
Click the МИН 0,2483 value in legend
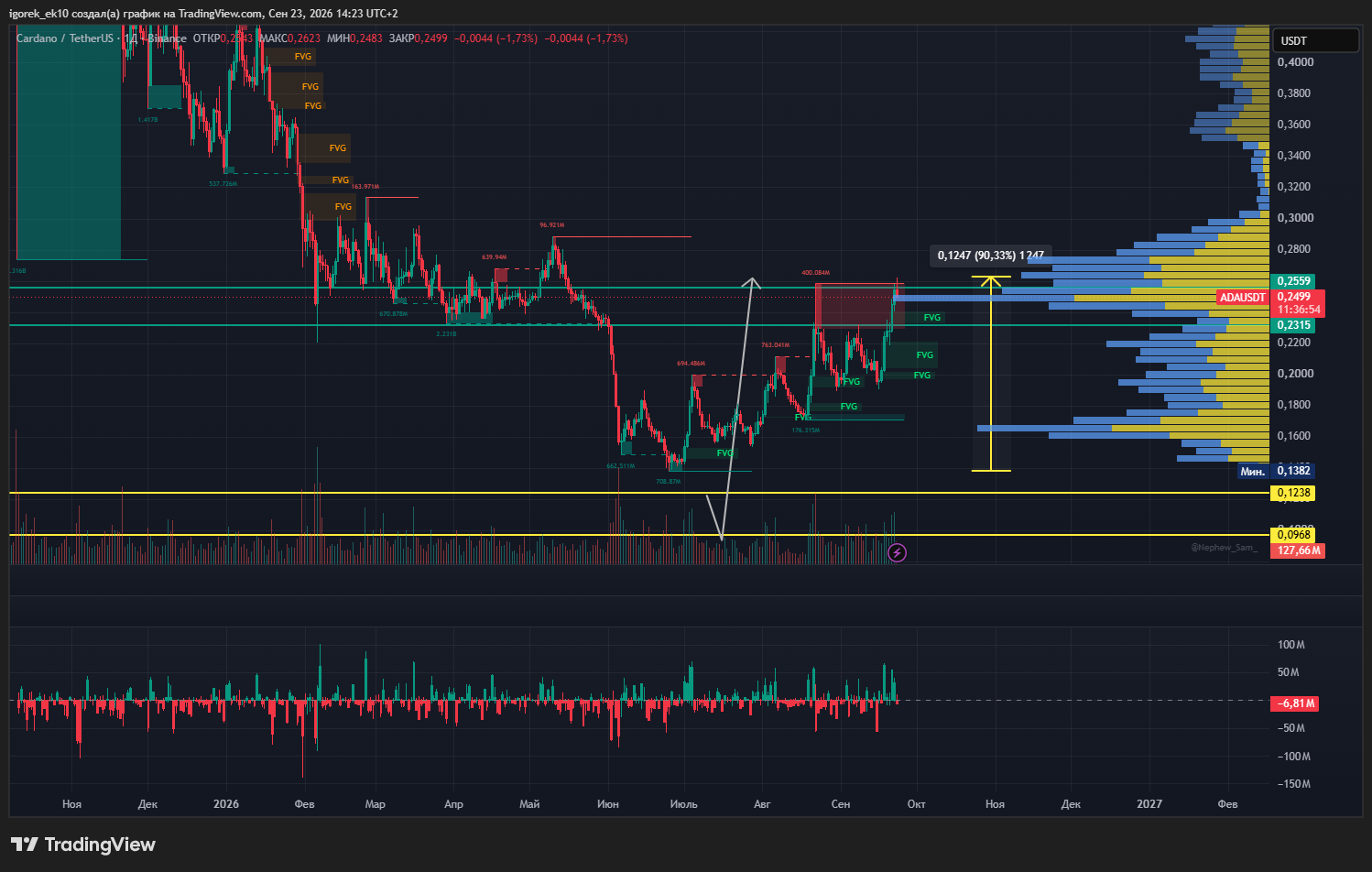[354, 38]
